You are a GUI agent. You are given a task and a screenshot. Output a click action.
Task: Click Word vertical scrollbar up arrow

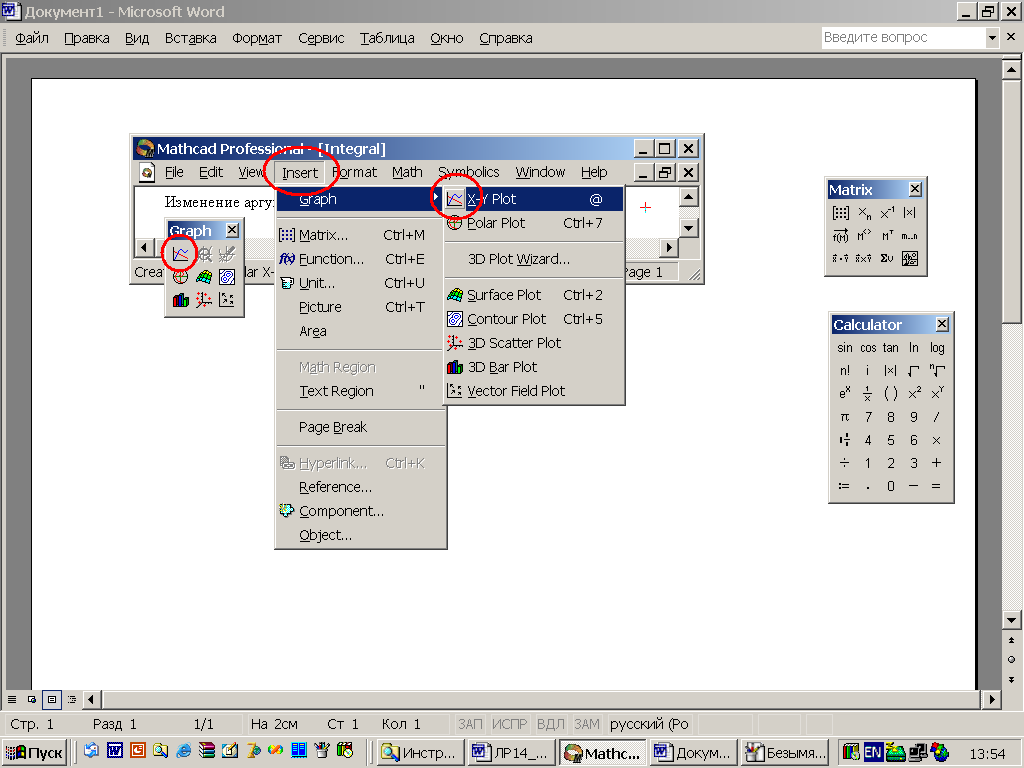tap(1011, 69)
